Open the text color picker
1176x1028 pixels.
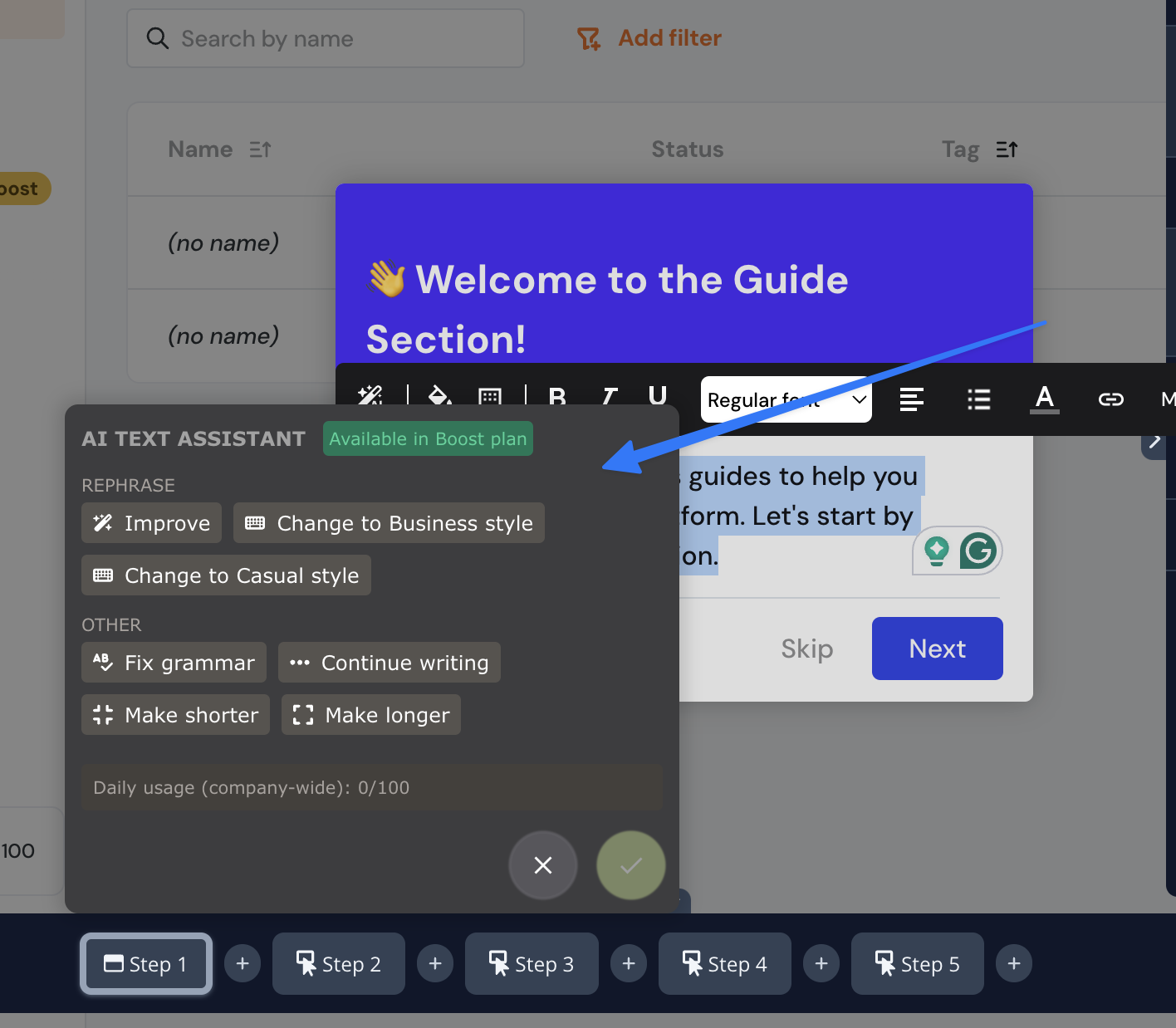click(x=1045, y=399)
